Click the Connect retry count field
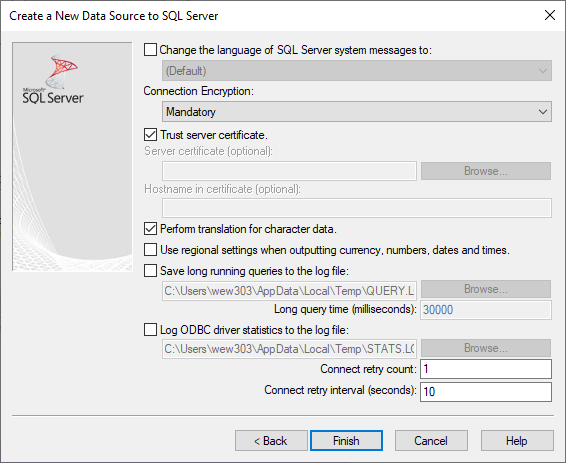The width and height of the screenshot is (566, 463). click(x=486, y=369)
